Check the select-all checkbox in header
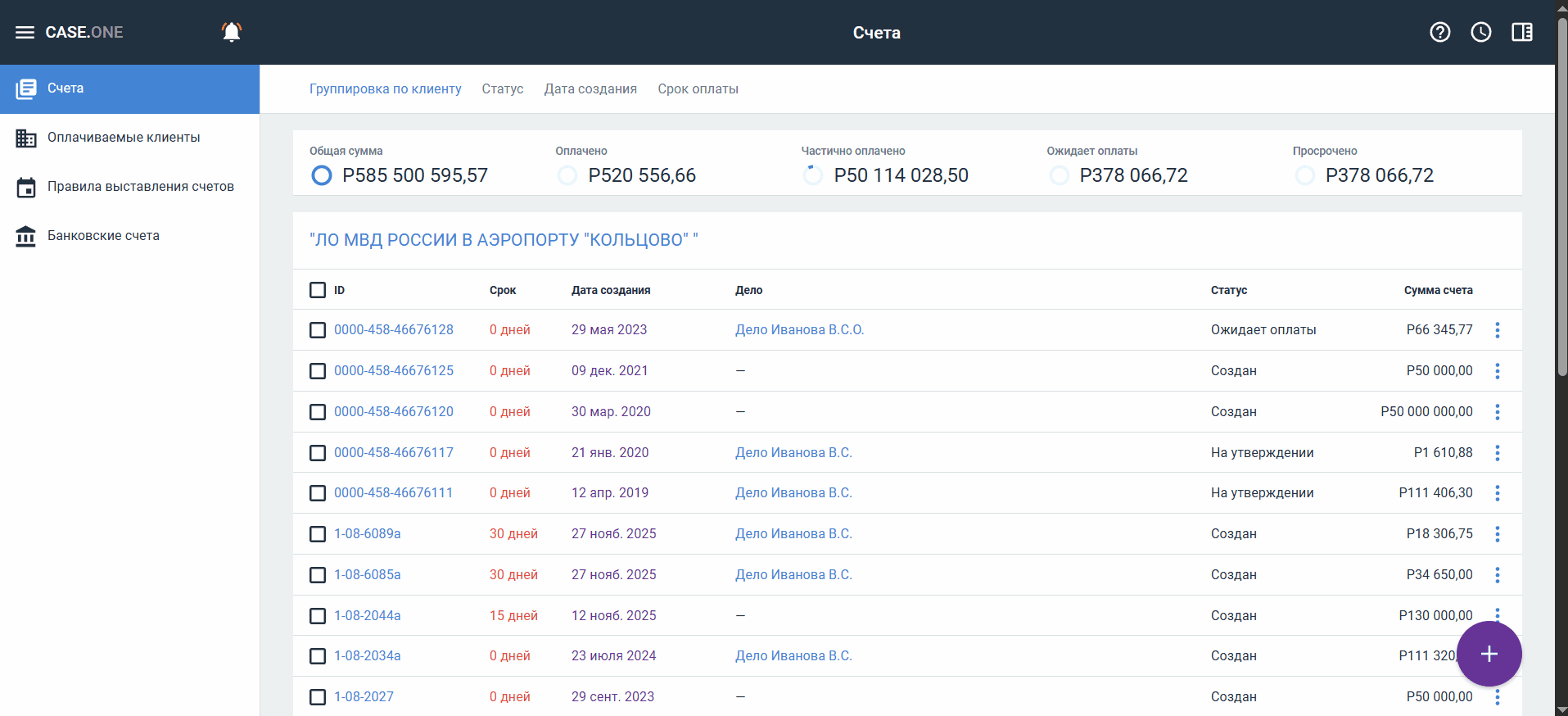Viewport: 1568px width, 716px height. (318, 290)
